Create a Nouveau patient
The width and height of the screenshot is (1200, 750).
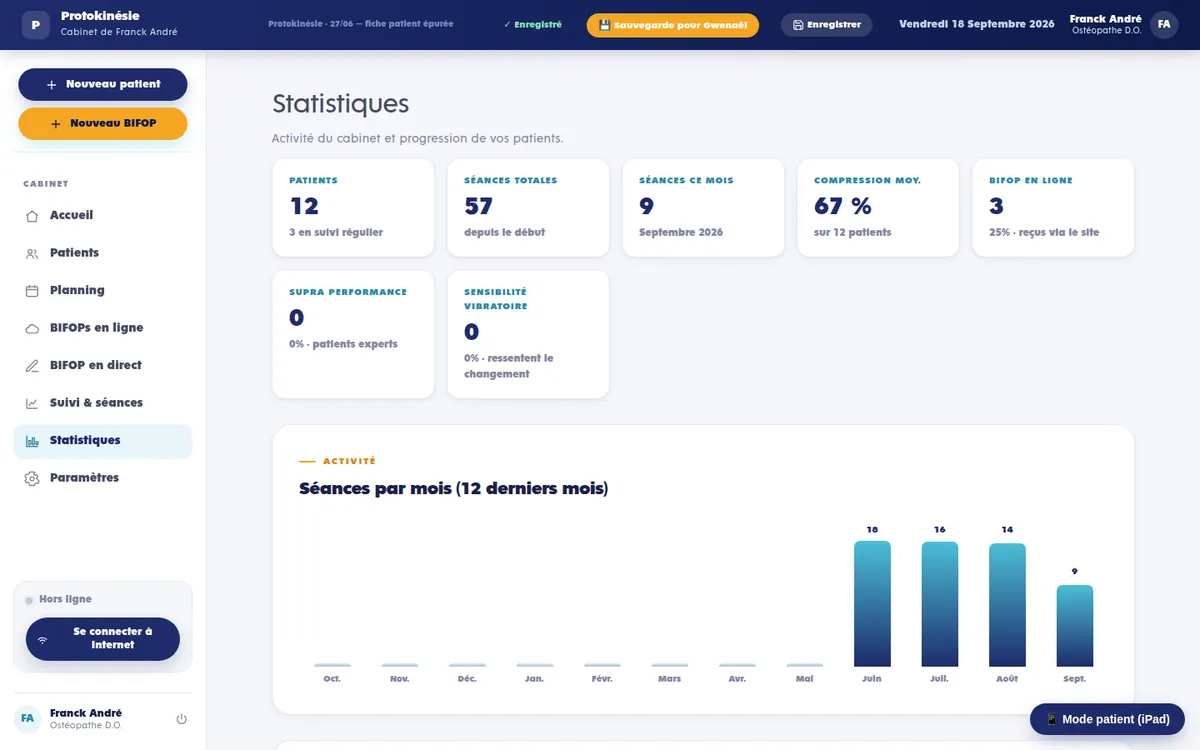click(x=103, y=84)
